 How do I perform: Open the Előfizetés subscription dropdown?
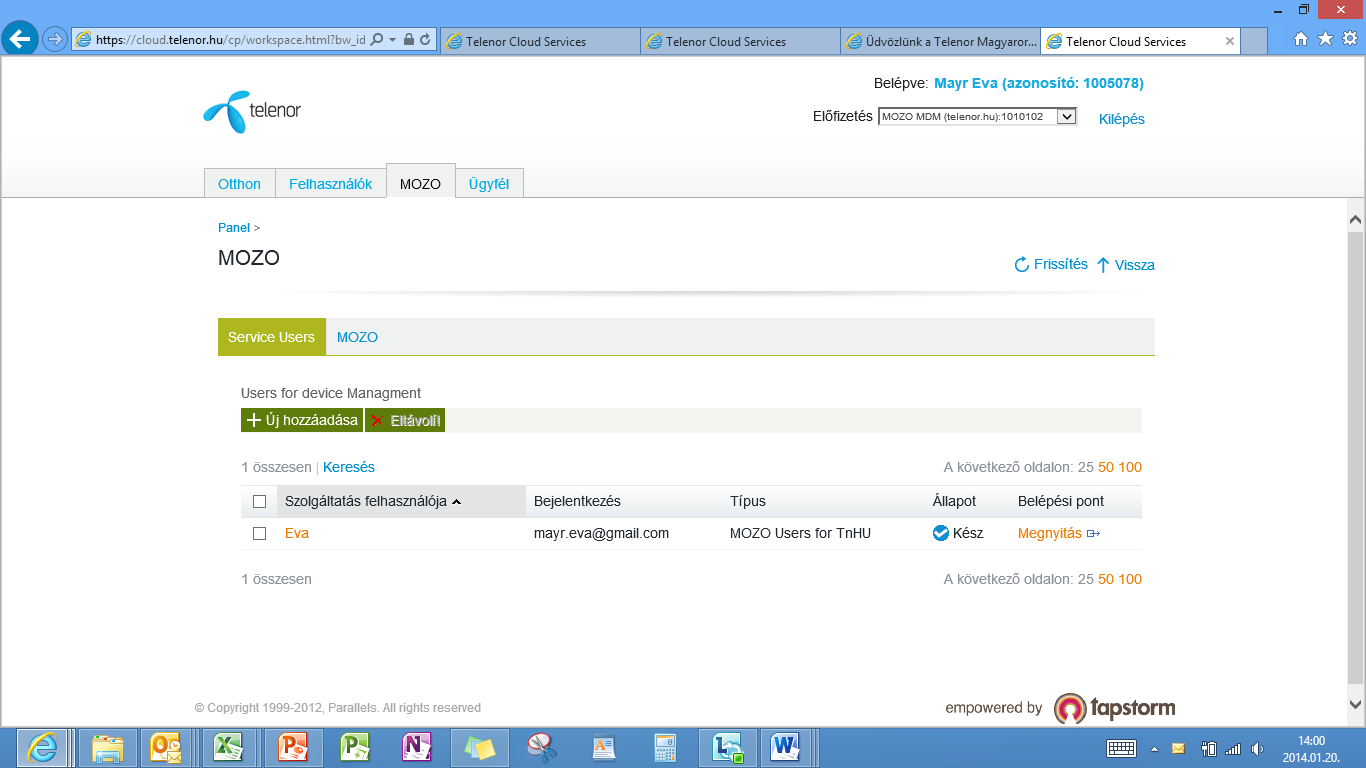coord(977,117)
